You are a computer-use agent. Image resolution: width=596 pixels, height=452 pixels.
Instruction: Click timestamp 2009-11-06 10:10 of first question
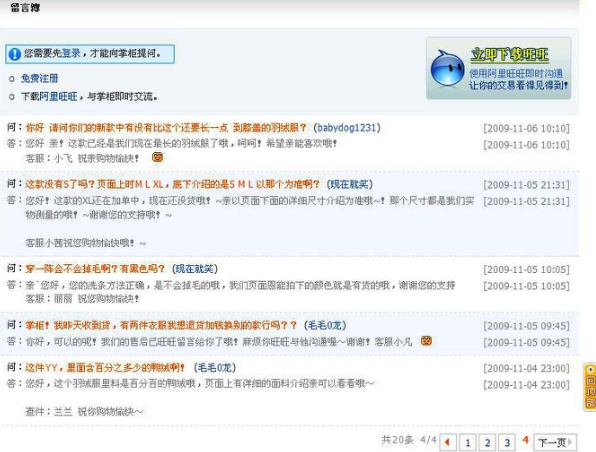tap(526, 128)
